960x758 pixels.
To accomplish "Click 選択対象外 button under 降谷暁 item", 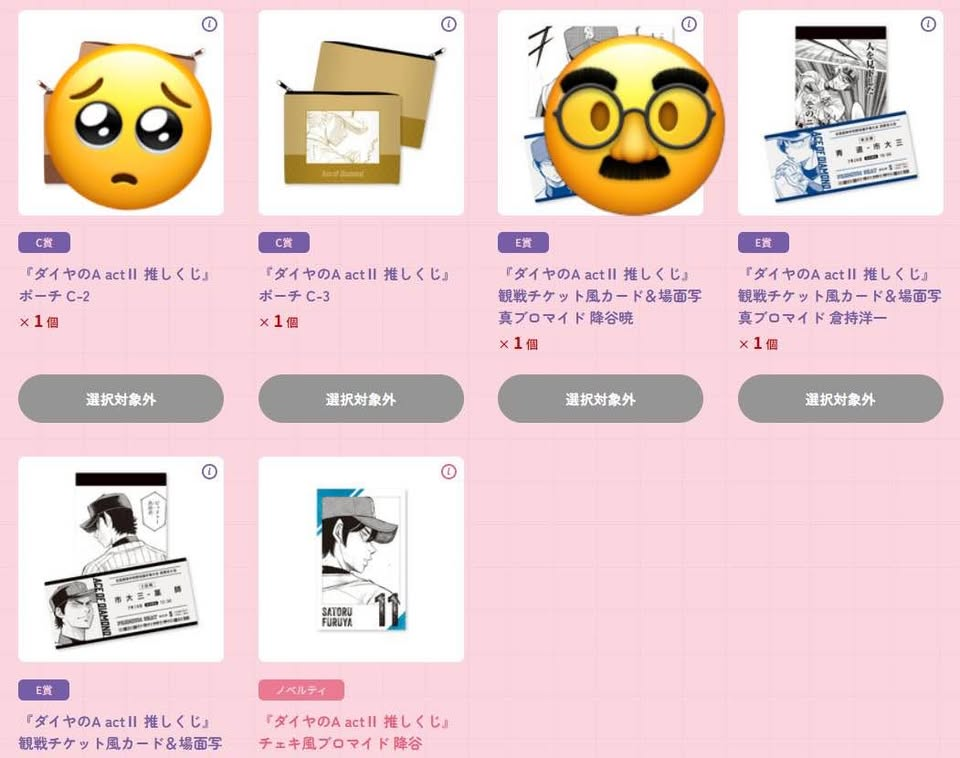I will (601, 399).
